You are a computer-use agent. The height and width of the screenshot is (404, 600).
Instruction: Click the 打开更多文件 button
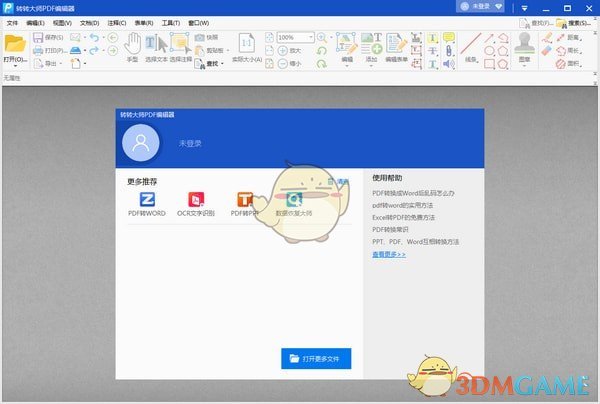[x=316, y=358]
